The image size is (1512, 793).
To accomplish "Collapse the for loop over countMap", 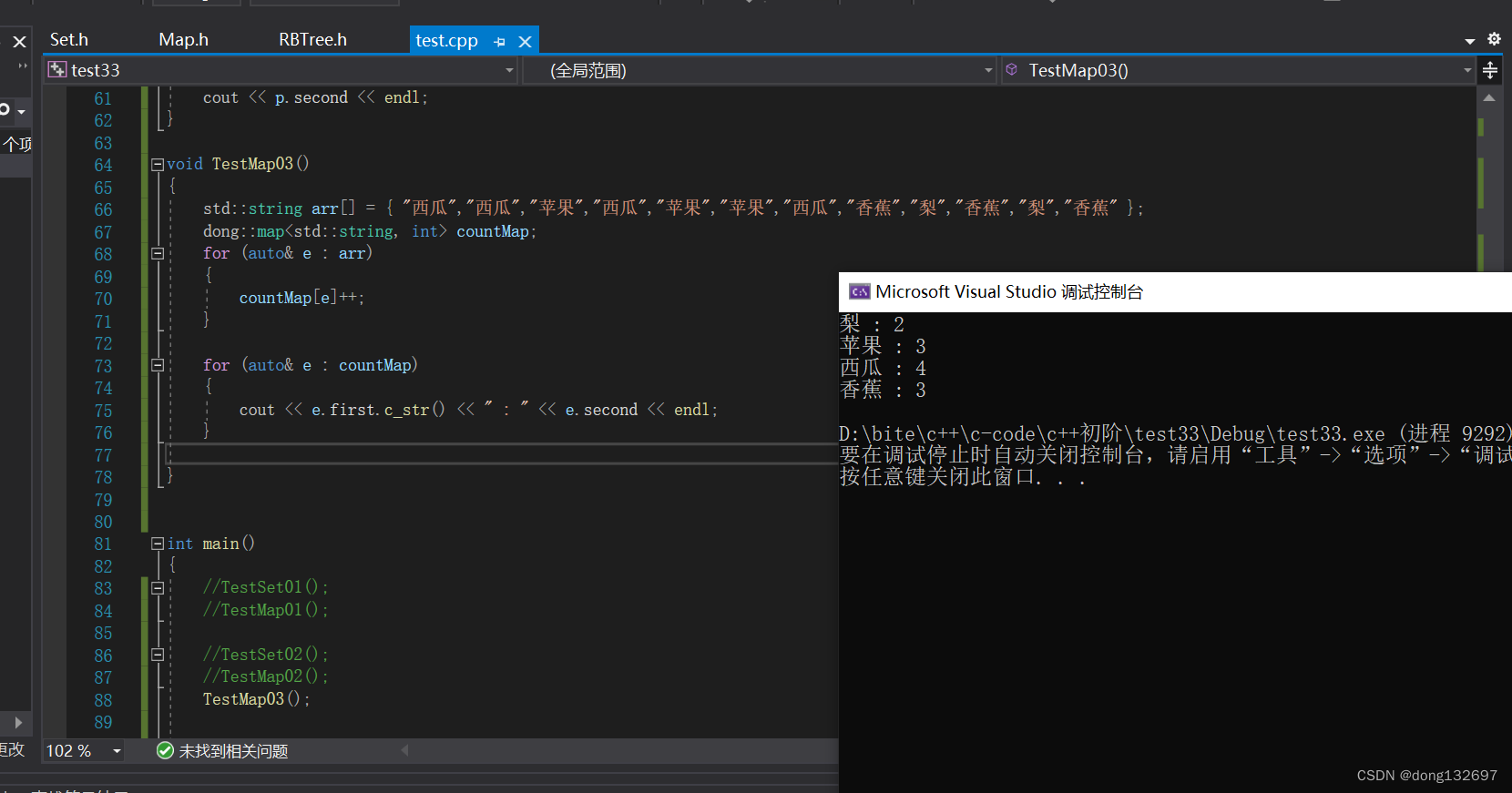I will [x=158, y=365].
